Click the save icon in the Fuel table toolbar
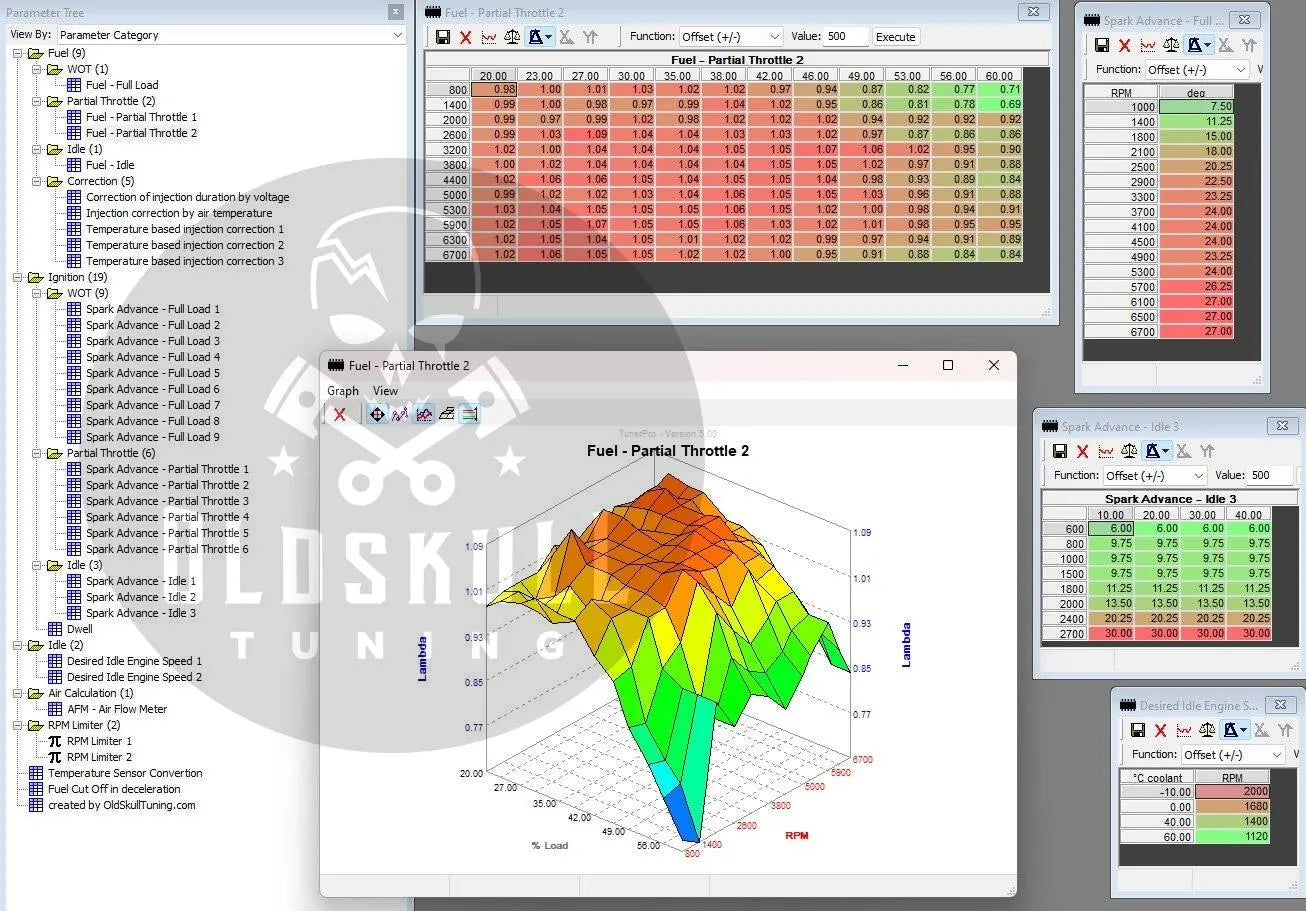1306x911 pixels. pos(443,37)
